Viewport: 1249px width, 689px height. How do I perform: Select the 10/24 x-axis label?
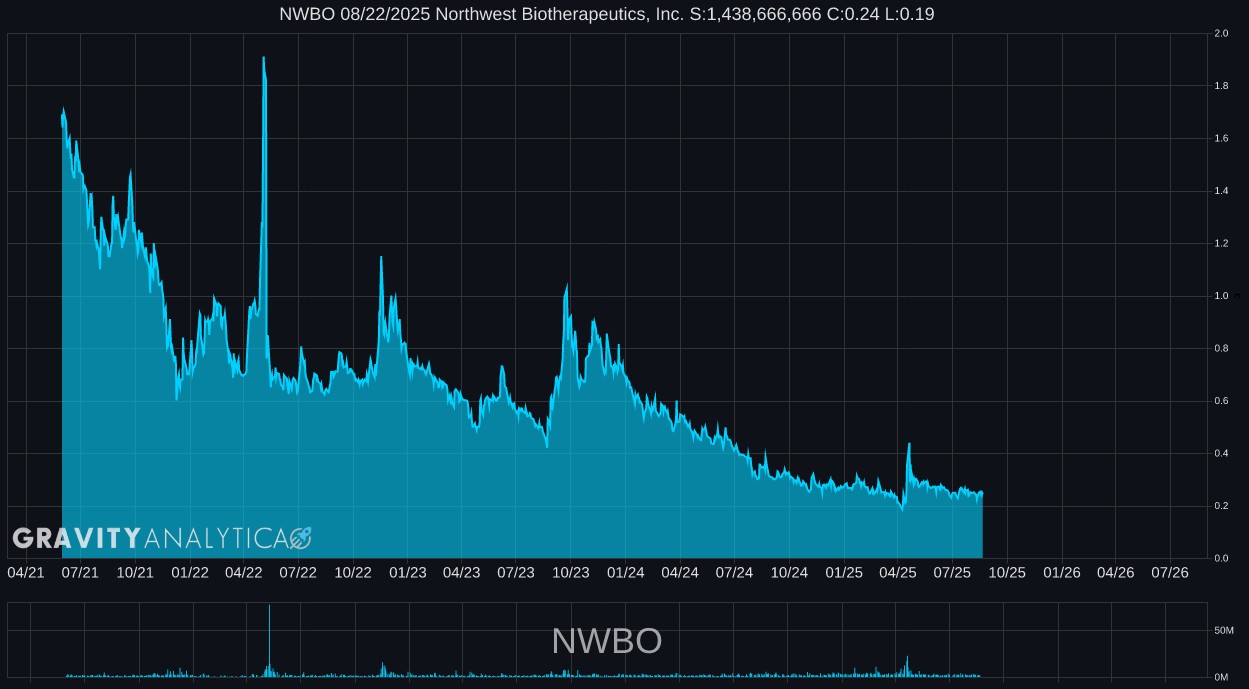(x=789, y=572)
